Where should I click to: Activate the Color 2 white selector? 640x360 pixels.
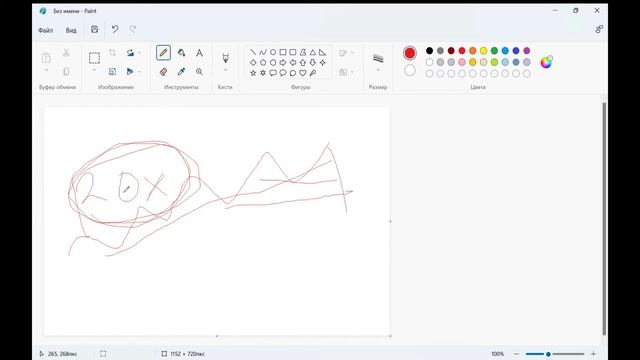pos(410,71)
